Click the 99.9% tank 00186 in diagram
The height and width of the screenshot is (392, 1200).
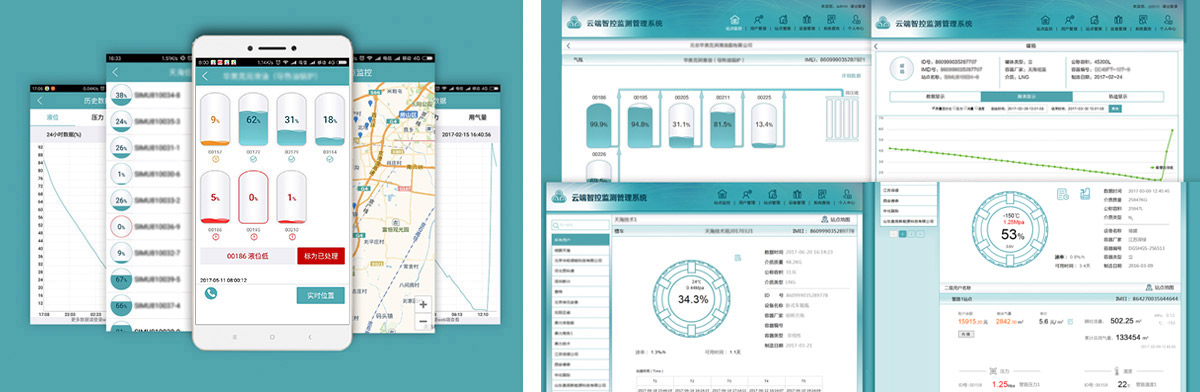599,124
